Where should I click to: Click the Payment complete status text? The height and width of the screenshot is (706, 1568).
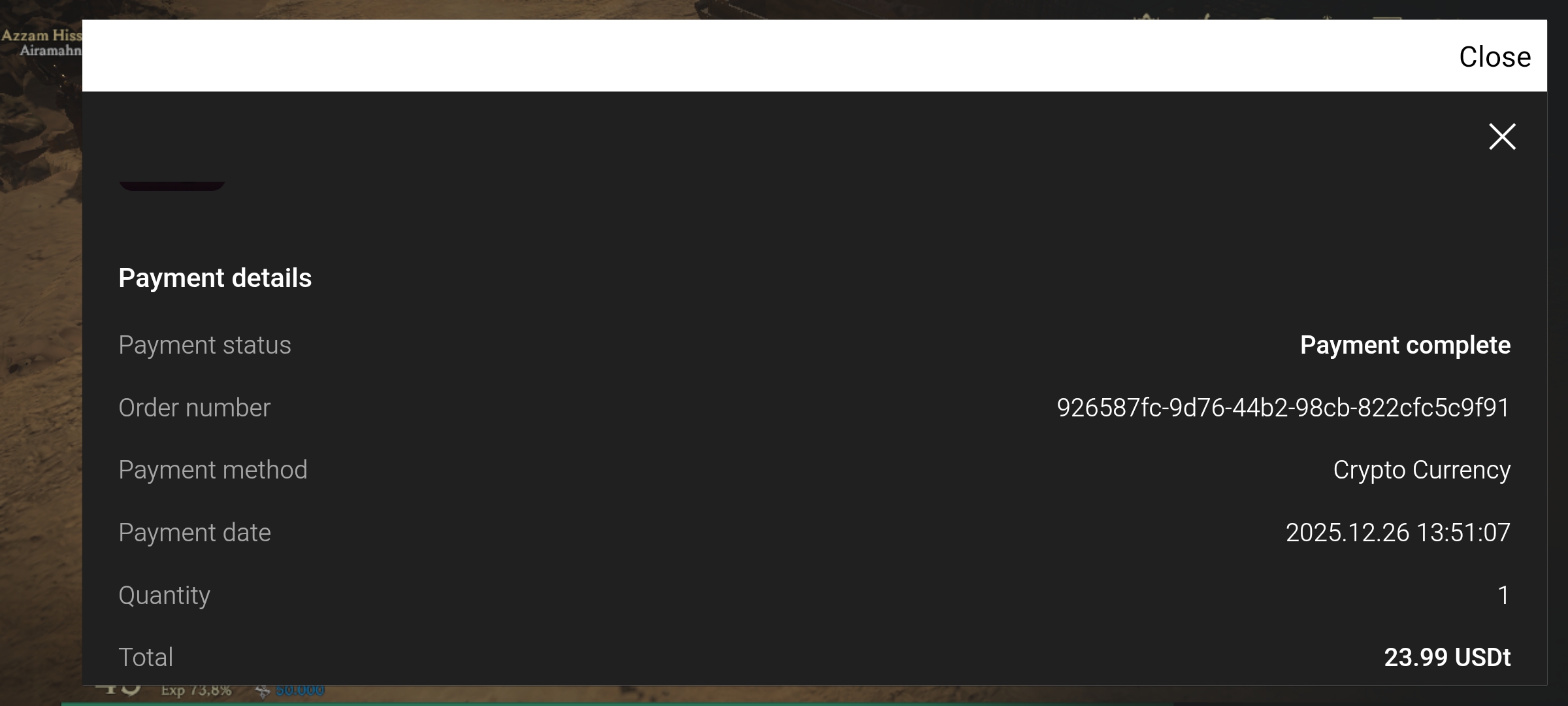(x=1405, y=345)
